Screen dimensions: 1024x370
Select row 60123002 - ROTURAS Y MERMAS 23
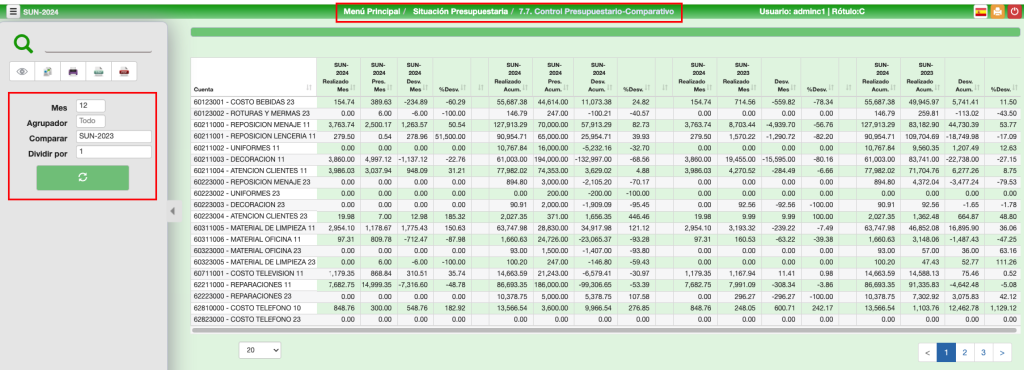[x=604, y=114]
